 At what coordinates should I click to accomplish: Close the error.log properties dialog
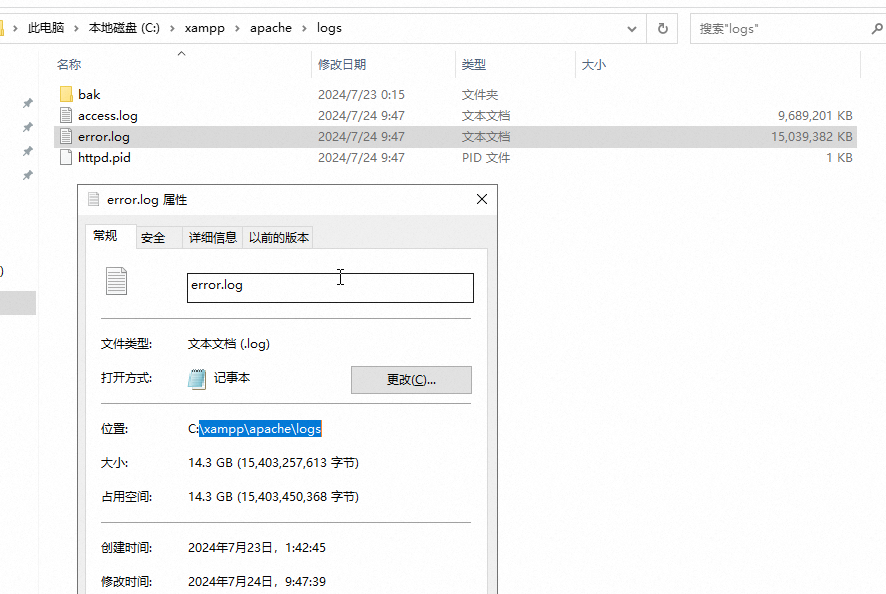[482, 199]
